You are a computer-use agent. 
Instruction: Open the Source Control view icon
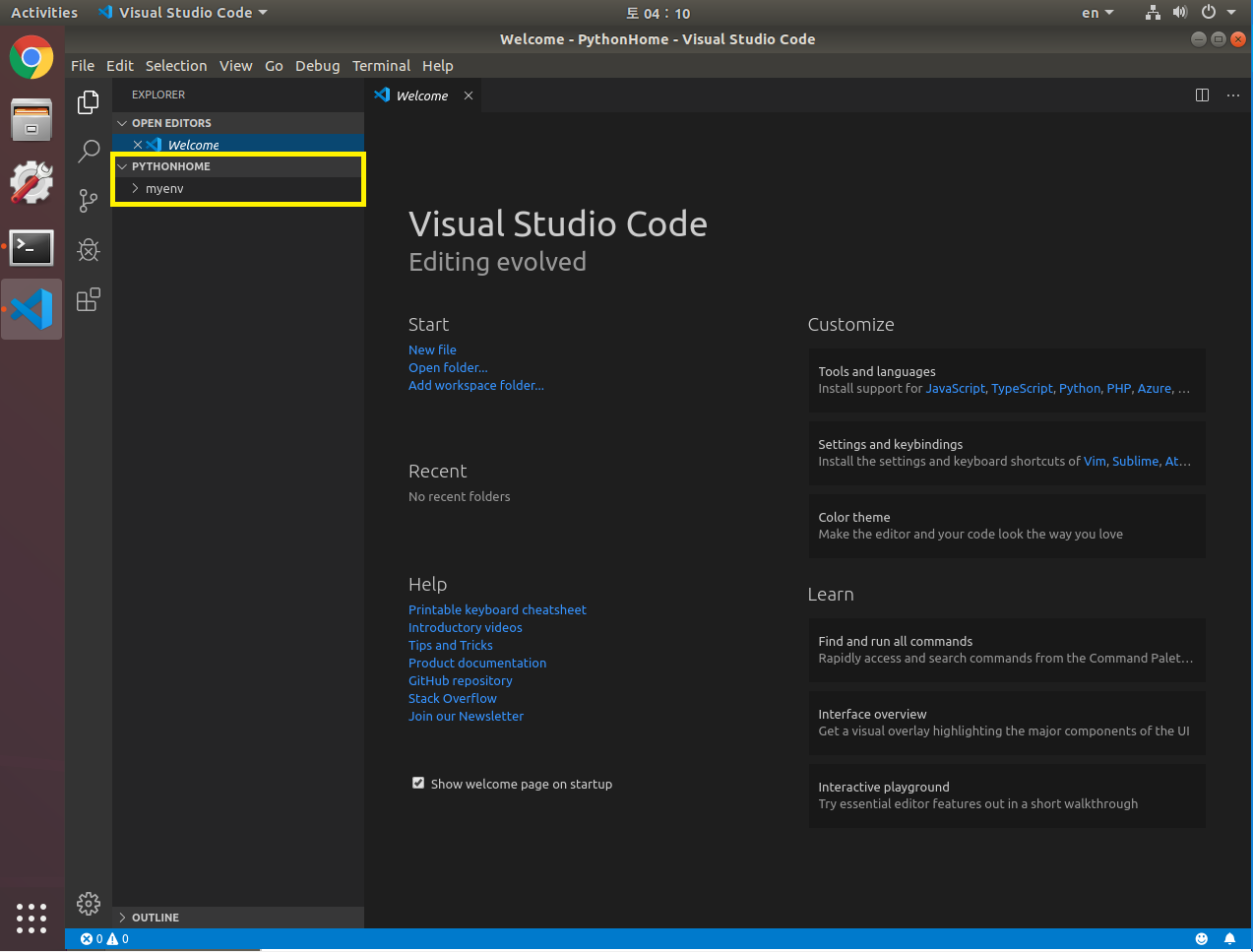[89, 201]
